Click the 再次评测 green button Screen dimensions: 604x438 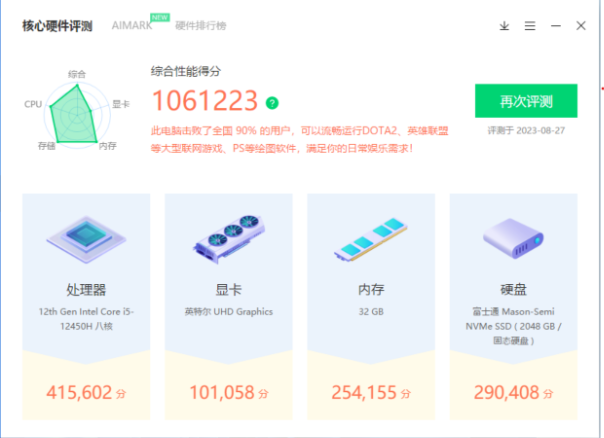click(x=526, y=101)
